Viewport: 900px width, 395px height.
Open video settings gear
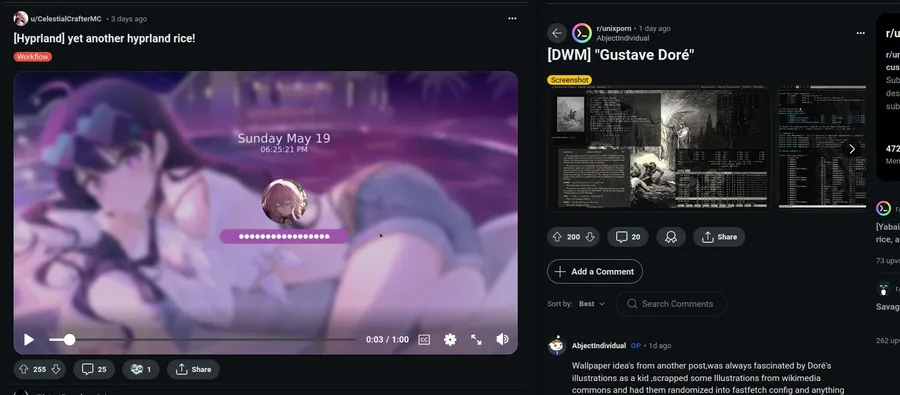coord(450,339)
